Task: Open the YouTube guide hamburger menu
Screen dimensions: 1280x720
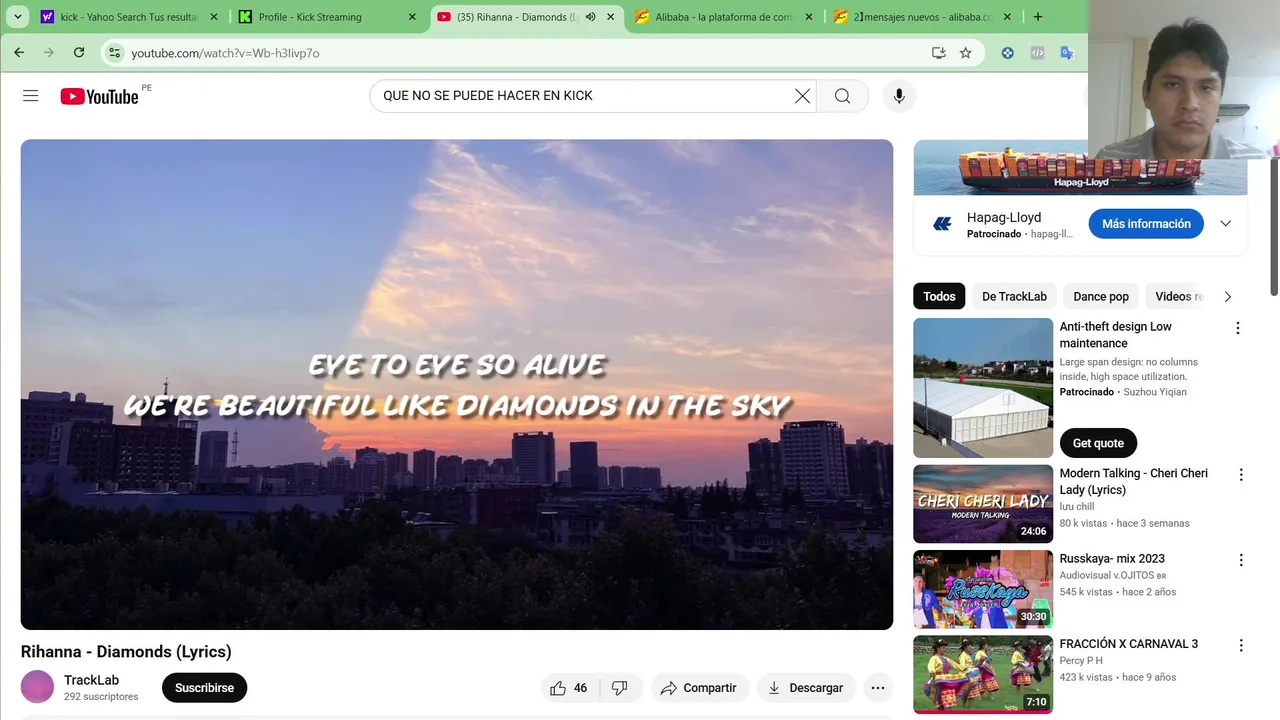Action: [31, 96]
